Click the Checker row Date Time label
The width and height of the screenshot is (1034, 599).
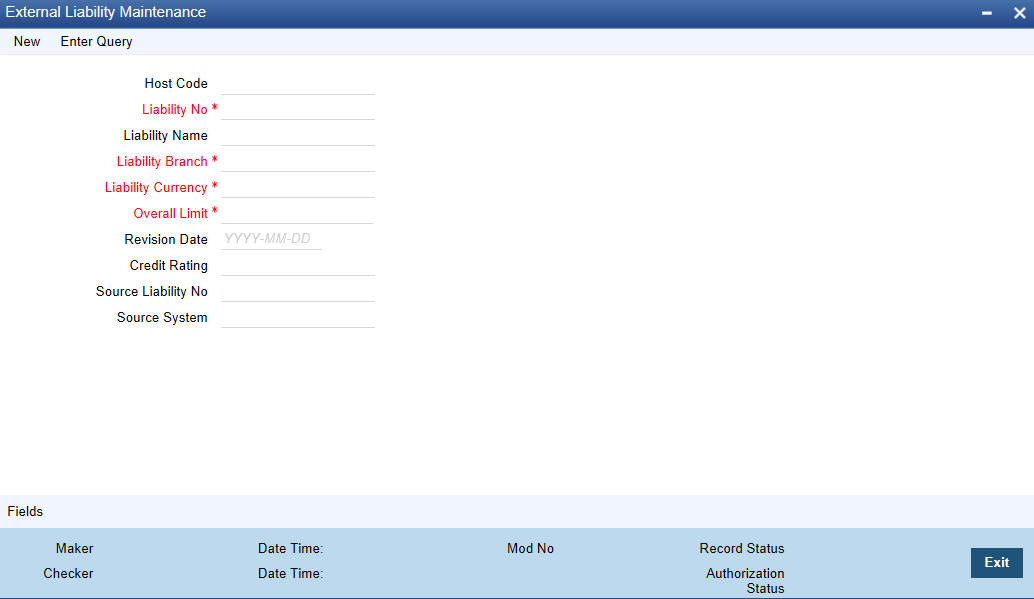(x=291, y=573)
